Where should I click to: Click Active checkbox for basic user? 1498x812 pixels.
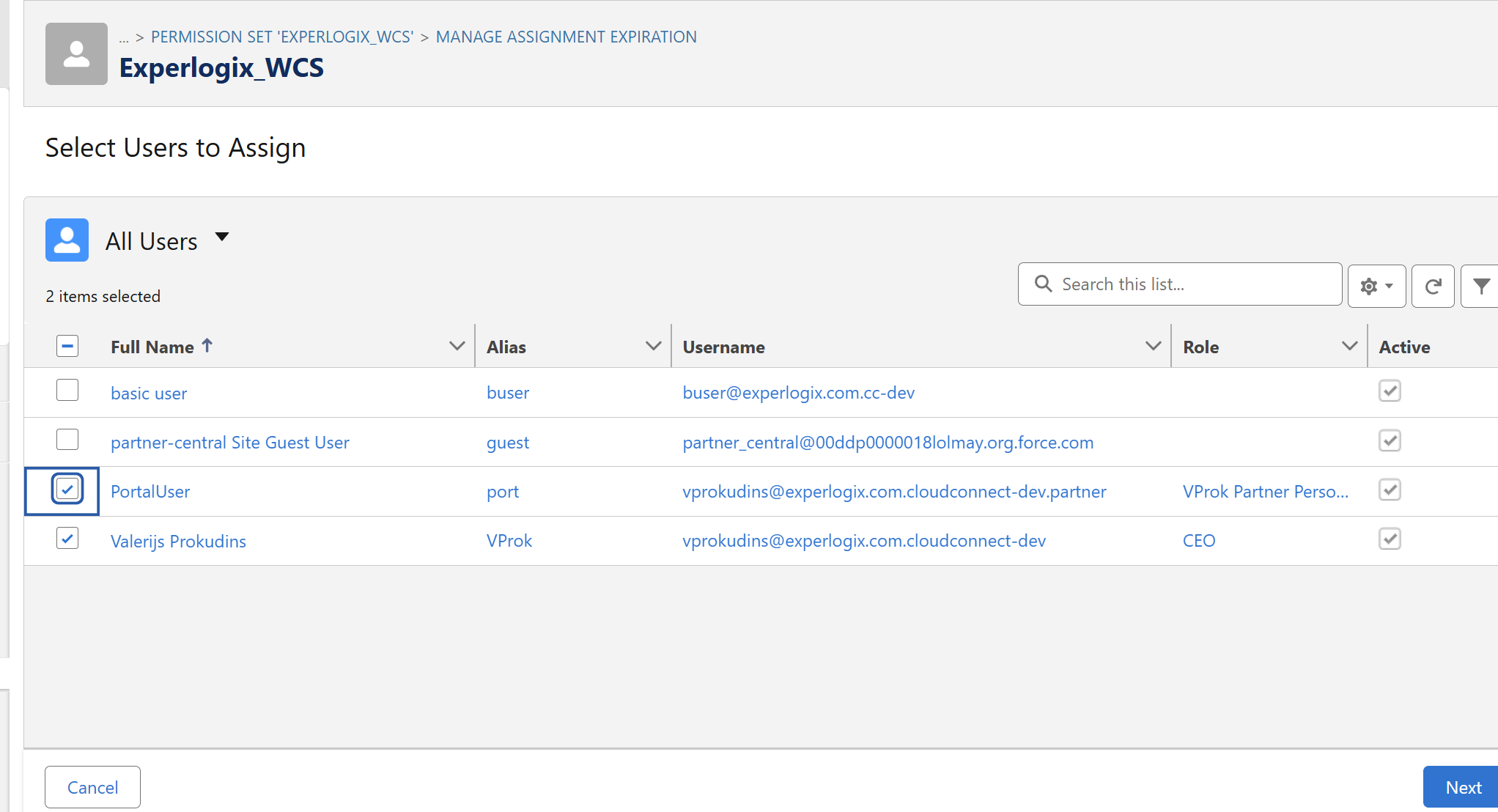[x=1390, y=391]
